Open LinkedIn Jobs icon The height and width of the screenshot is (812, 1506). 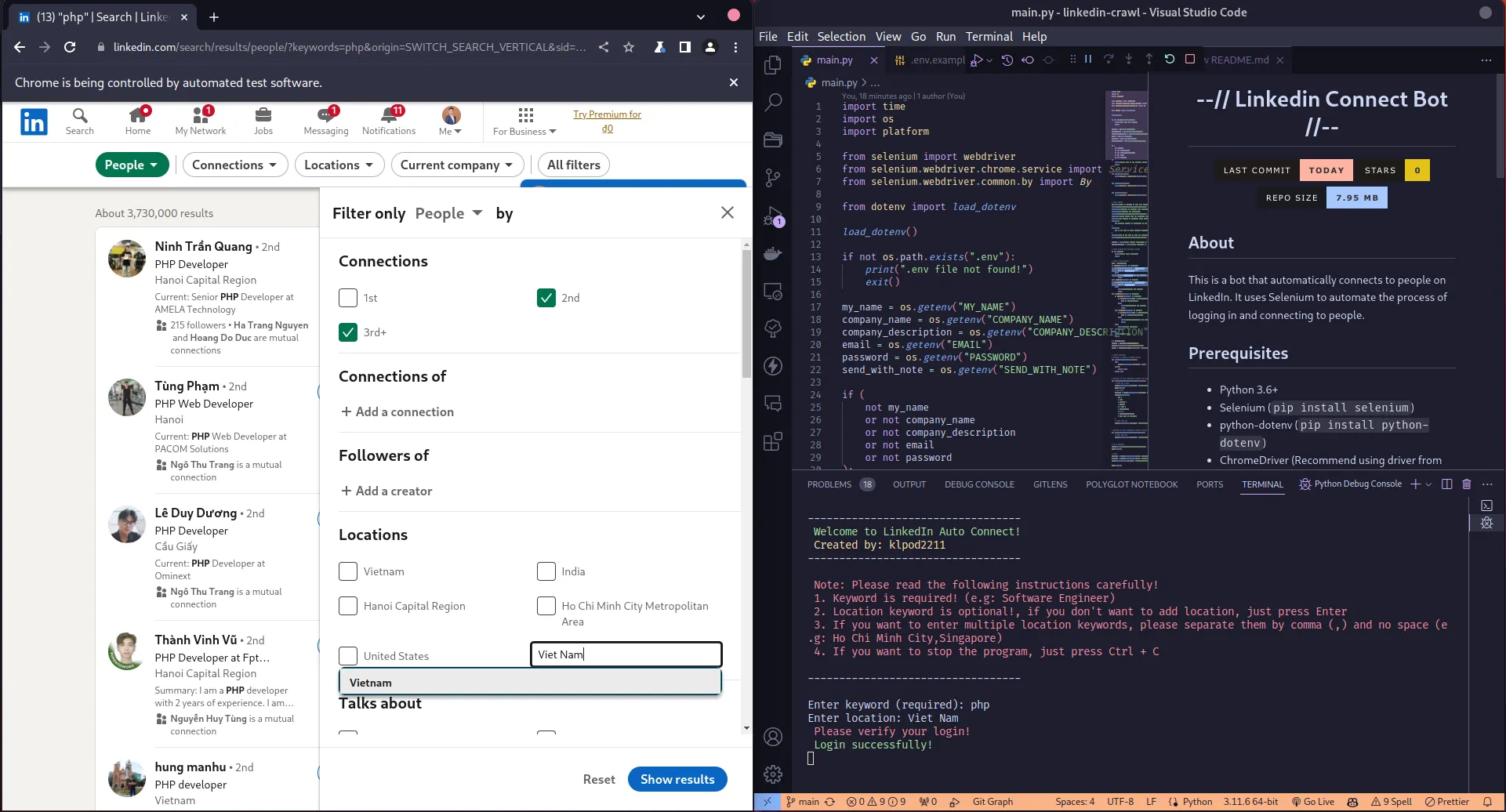[263, 121]
